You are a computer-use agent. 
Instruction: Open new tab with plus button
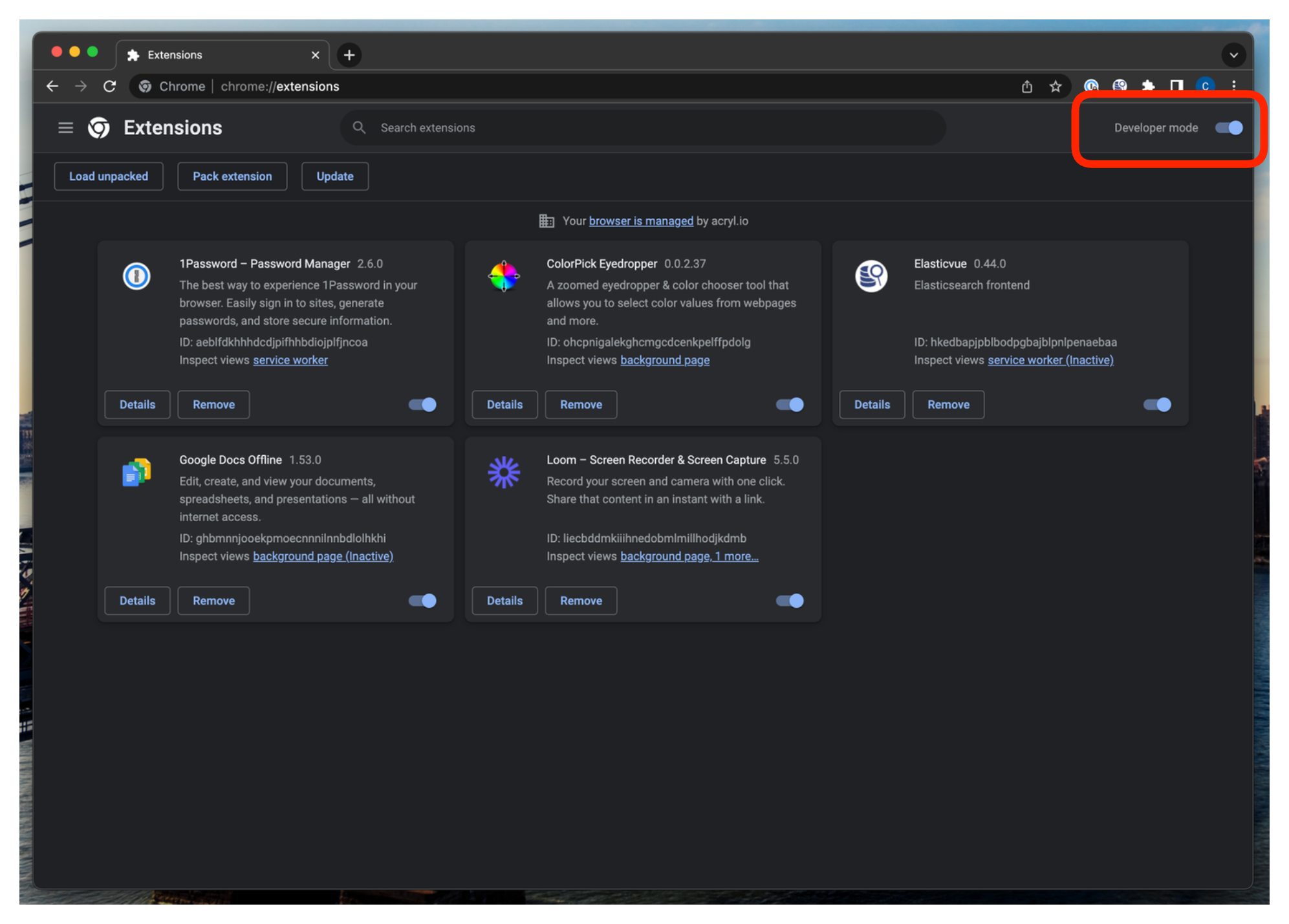tap(349, 55)
